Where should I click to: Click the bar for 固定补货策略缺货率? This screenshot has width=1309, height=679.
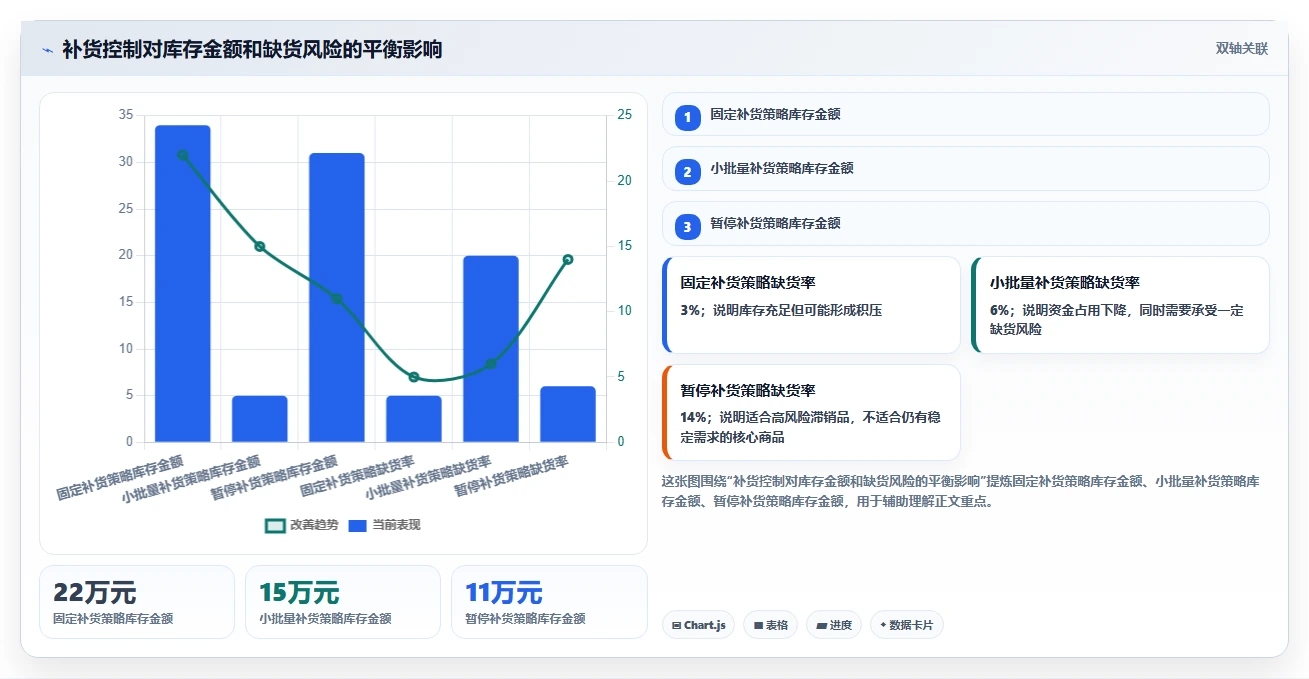(x=414, y=419)
